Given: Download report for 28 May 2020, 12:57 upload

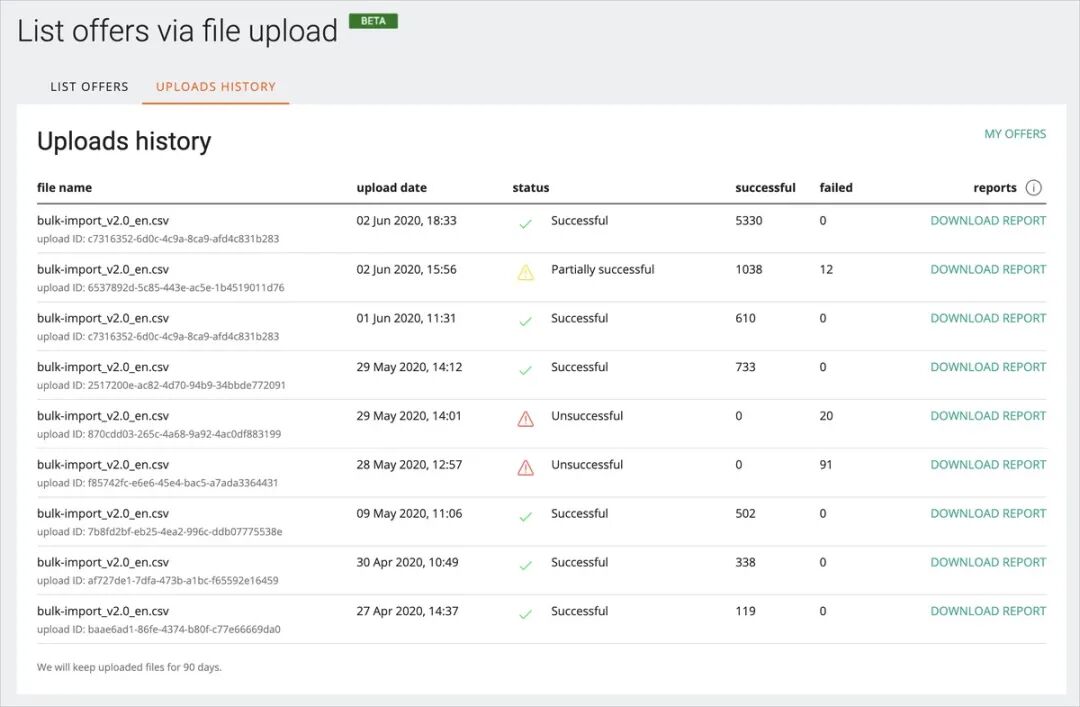Looking at the screenshot, I should click(988, 465).
